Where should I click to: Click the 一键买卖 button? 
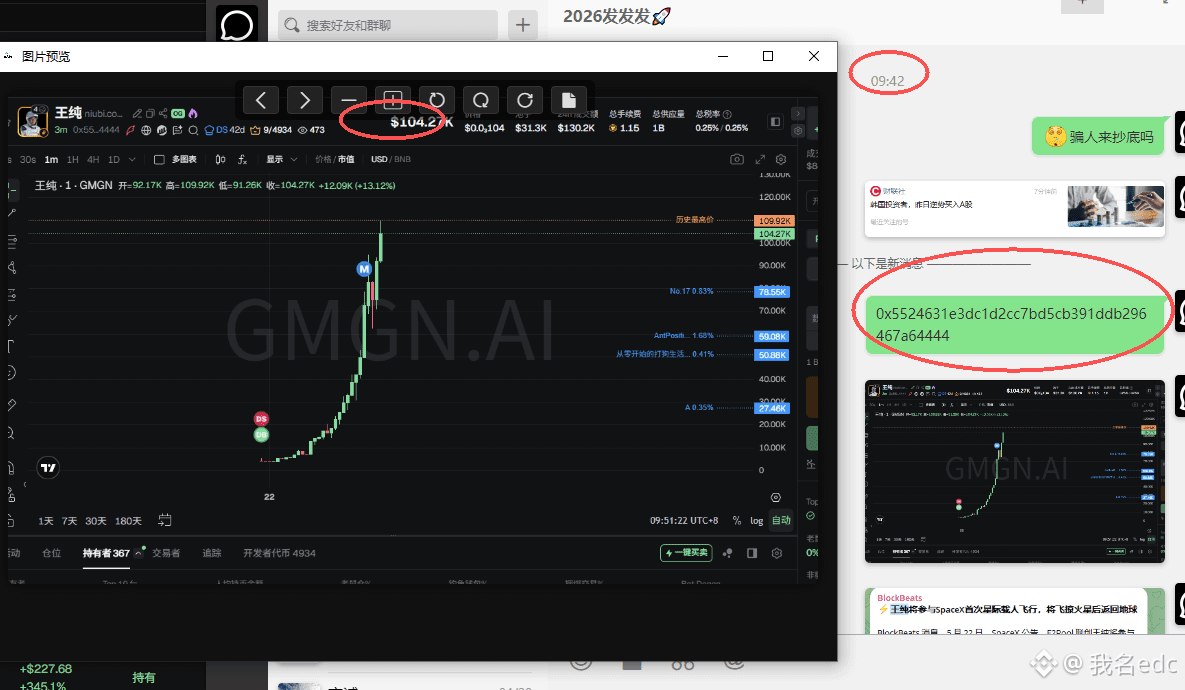(686, 552)
